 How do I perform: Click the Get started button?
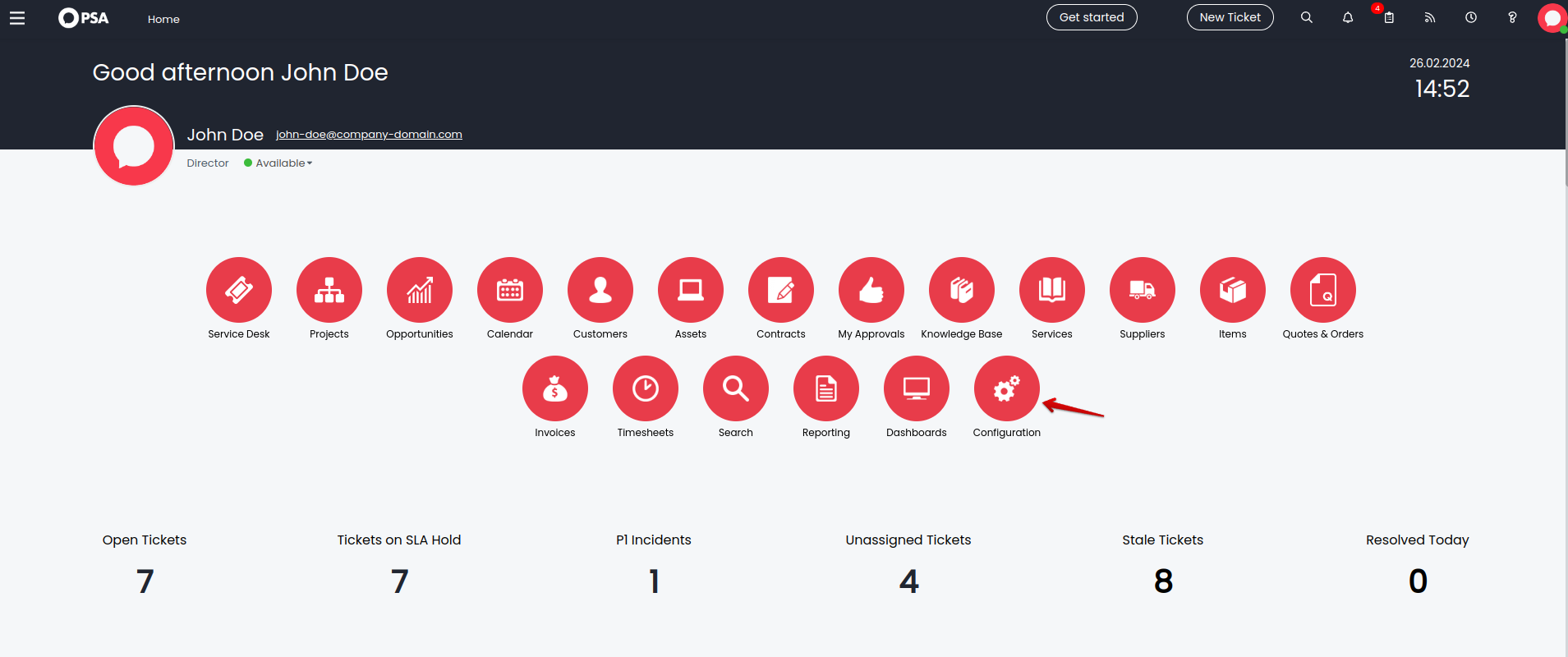click(1092, 17)
